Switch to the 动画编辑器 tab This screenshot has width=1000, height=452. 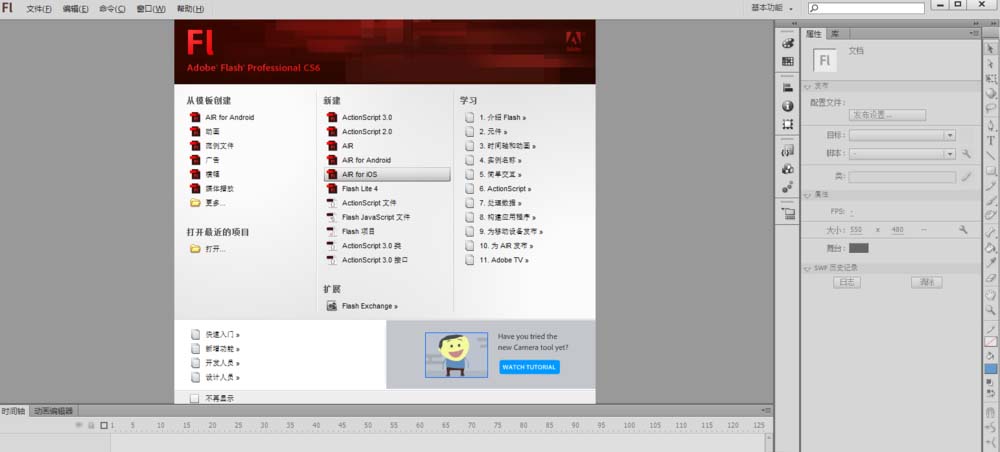tap(54, 411)
